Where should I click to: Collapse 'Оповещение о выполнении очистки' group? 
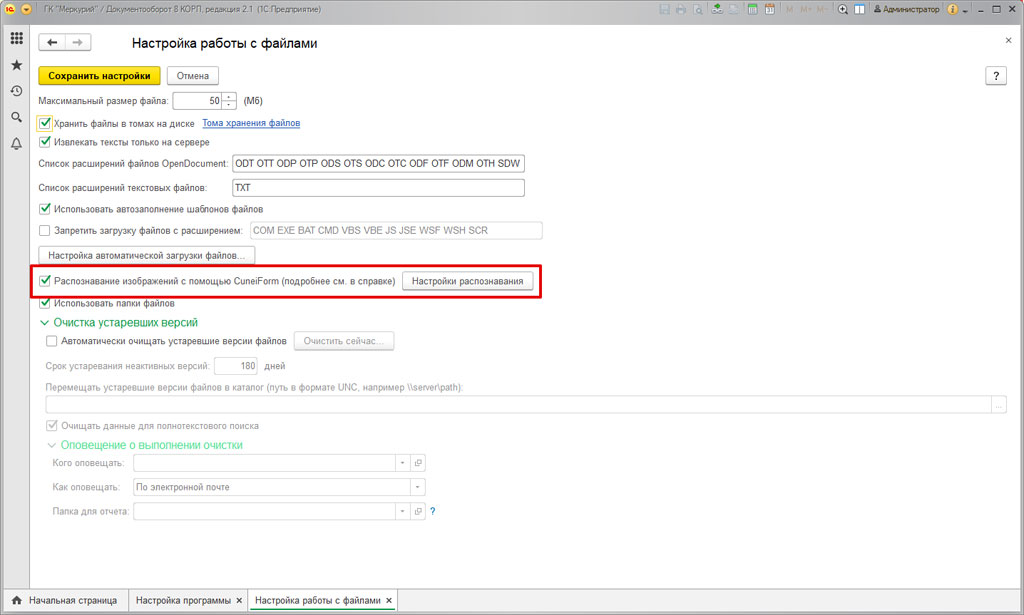pos(52,445)
